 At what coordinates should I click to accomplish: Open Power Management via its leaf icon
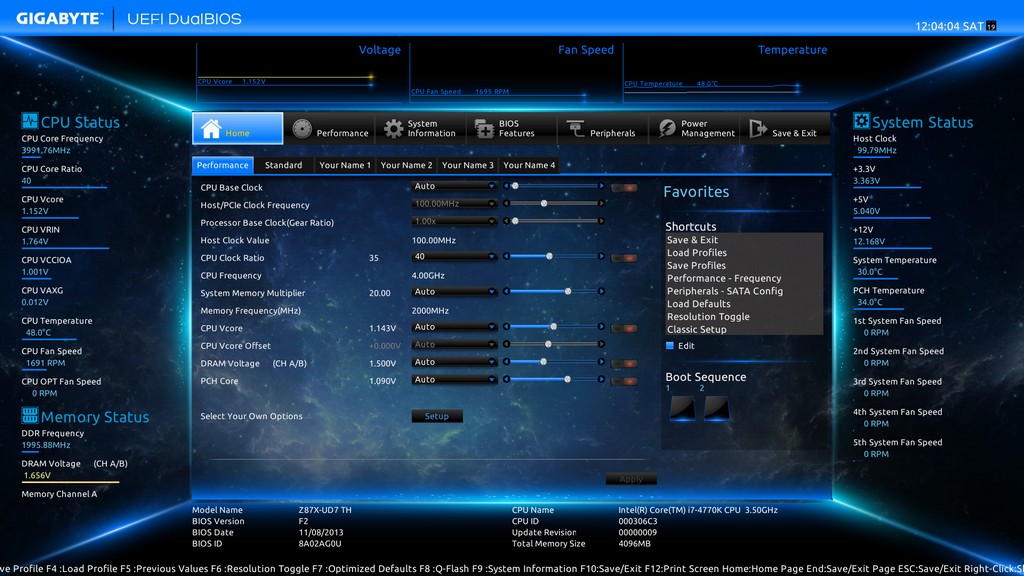(x=667, y=129)
